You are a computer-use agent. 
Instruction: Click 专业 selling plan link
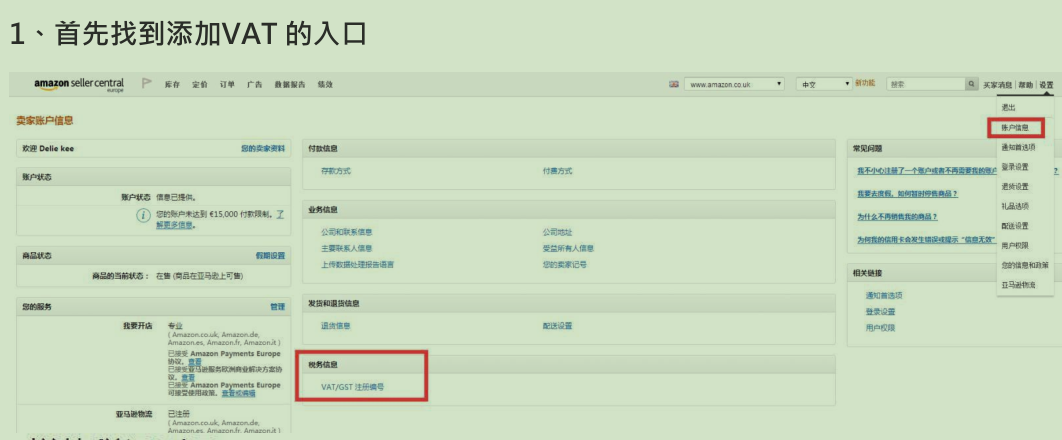click(x=175, y=326)
